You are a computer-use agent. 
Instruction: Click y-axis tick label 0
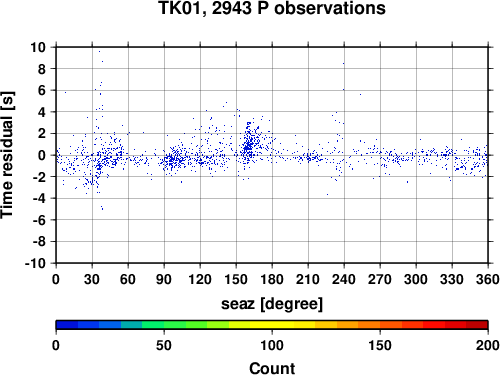pyautogui.click(x=42, y=155)
